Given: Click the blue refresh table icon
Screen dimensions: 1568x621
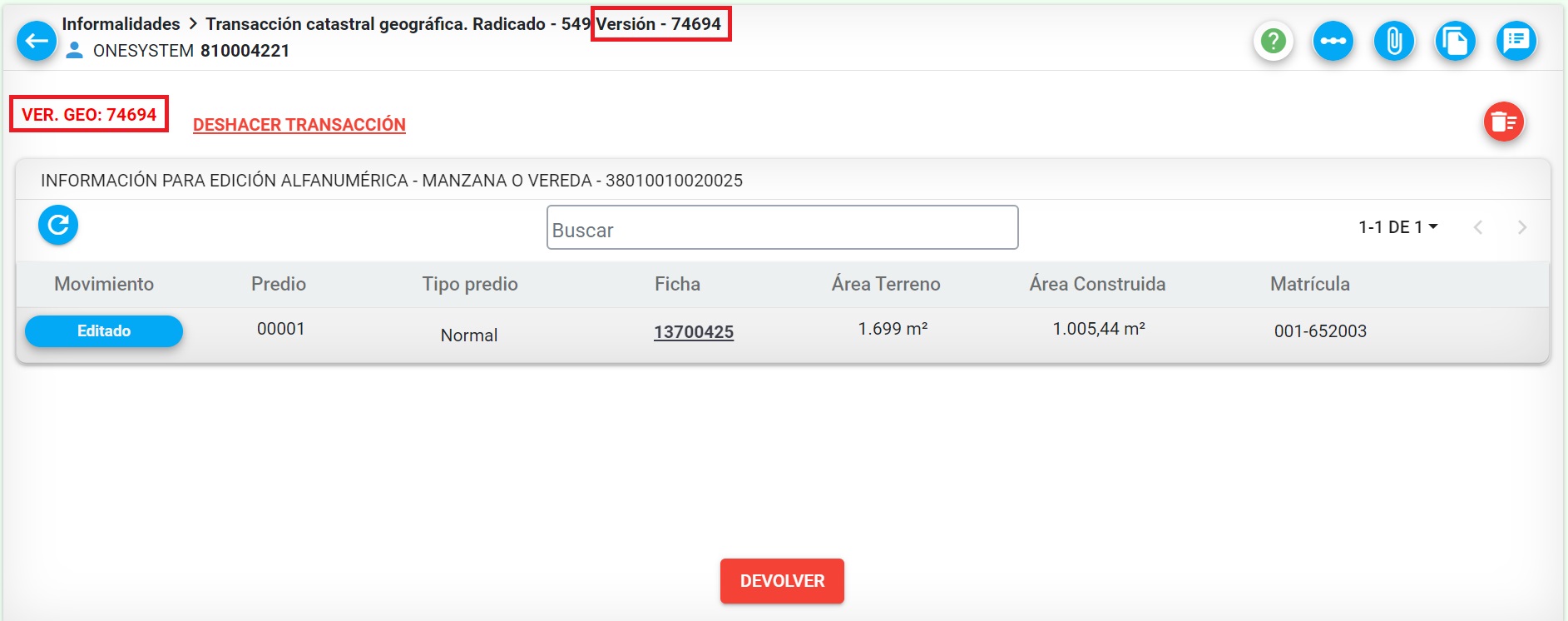Looking at the screenshot, I should [x=58, y=225].
